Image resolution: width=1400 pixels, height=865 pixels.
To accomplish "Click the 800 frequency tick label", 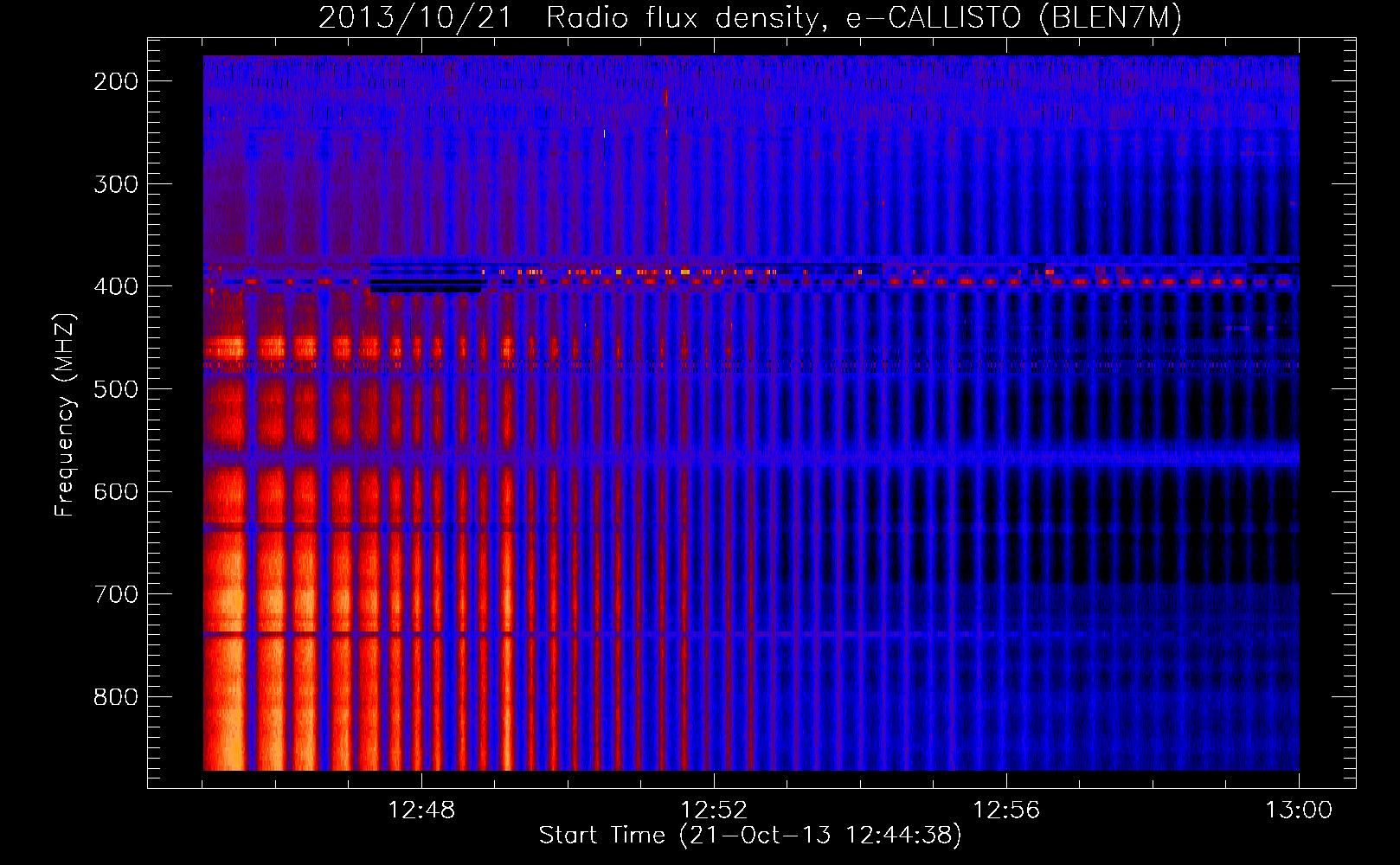I will 116,697.
